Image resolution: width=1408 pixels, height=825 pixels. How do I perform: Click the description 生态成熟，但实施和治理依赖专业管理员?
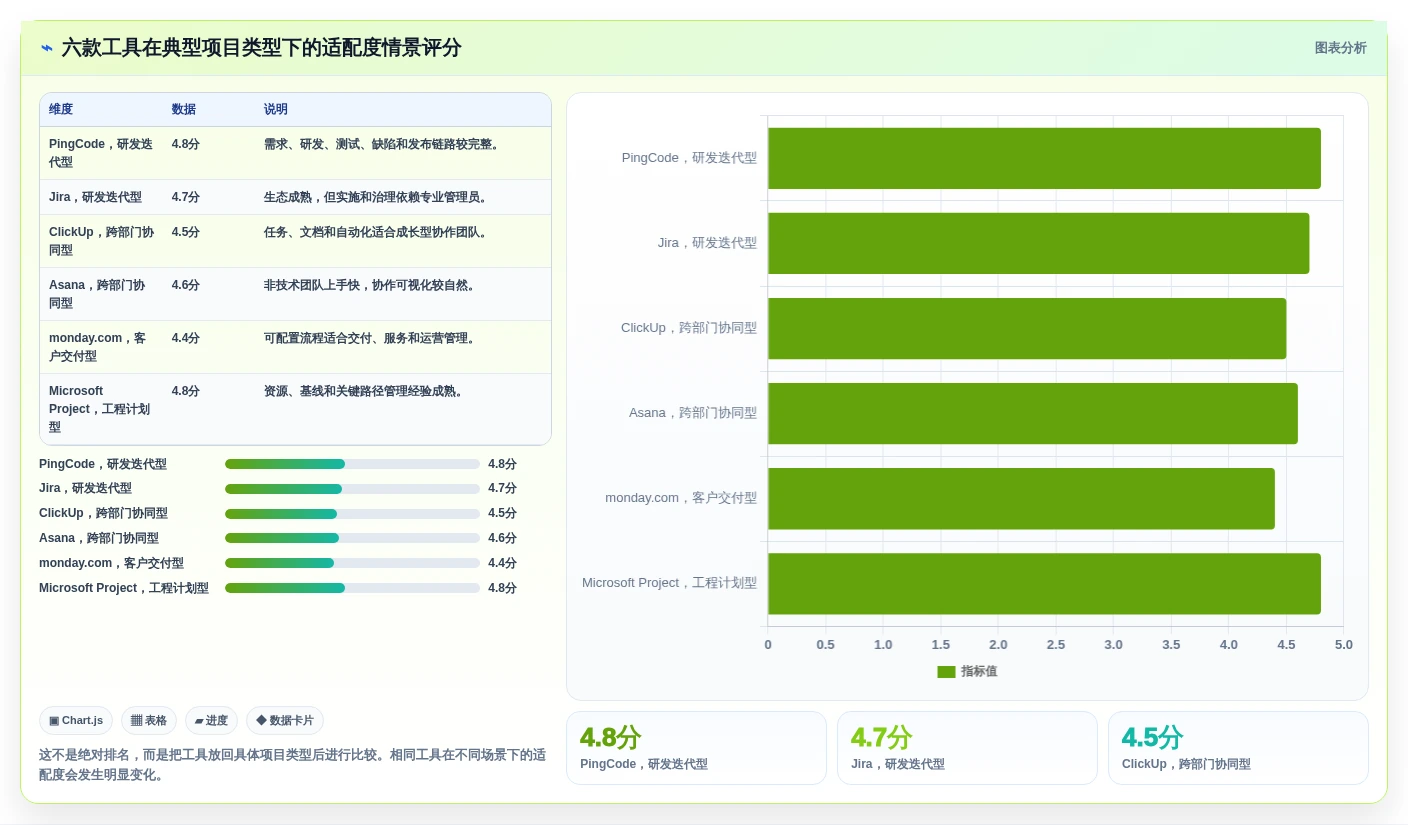pos(378,197)
